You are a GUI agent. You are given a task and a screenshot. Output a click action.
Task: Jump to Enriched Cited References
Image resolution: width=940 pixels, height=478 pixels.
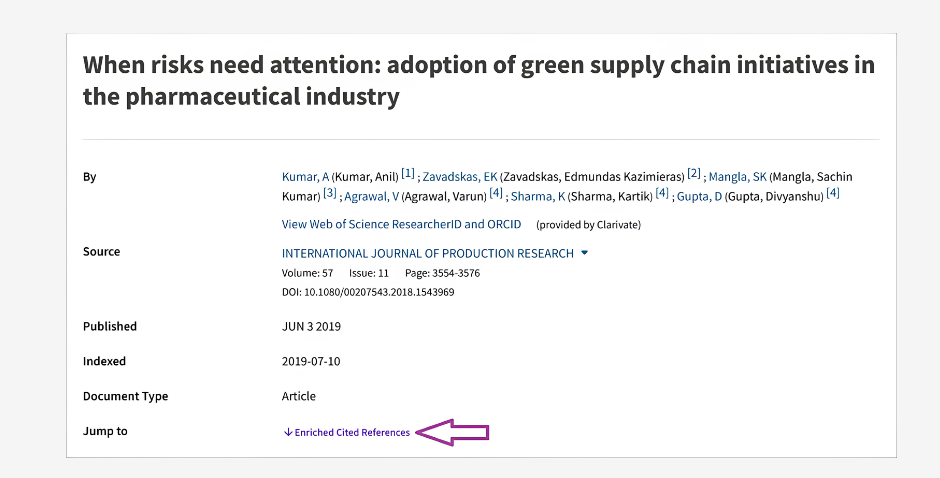(352, 432)
